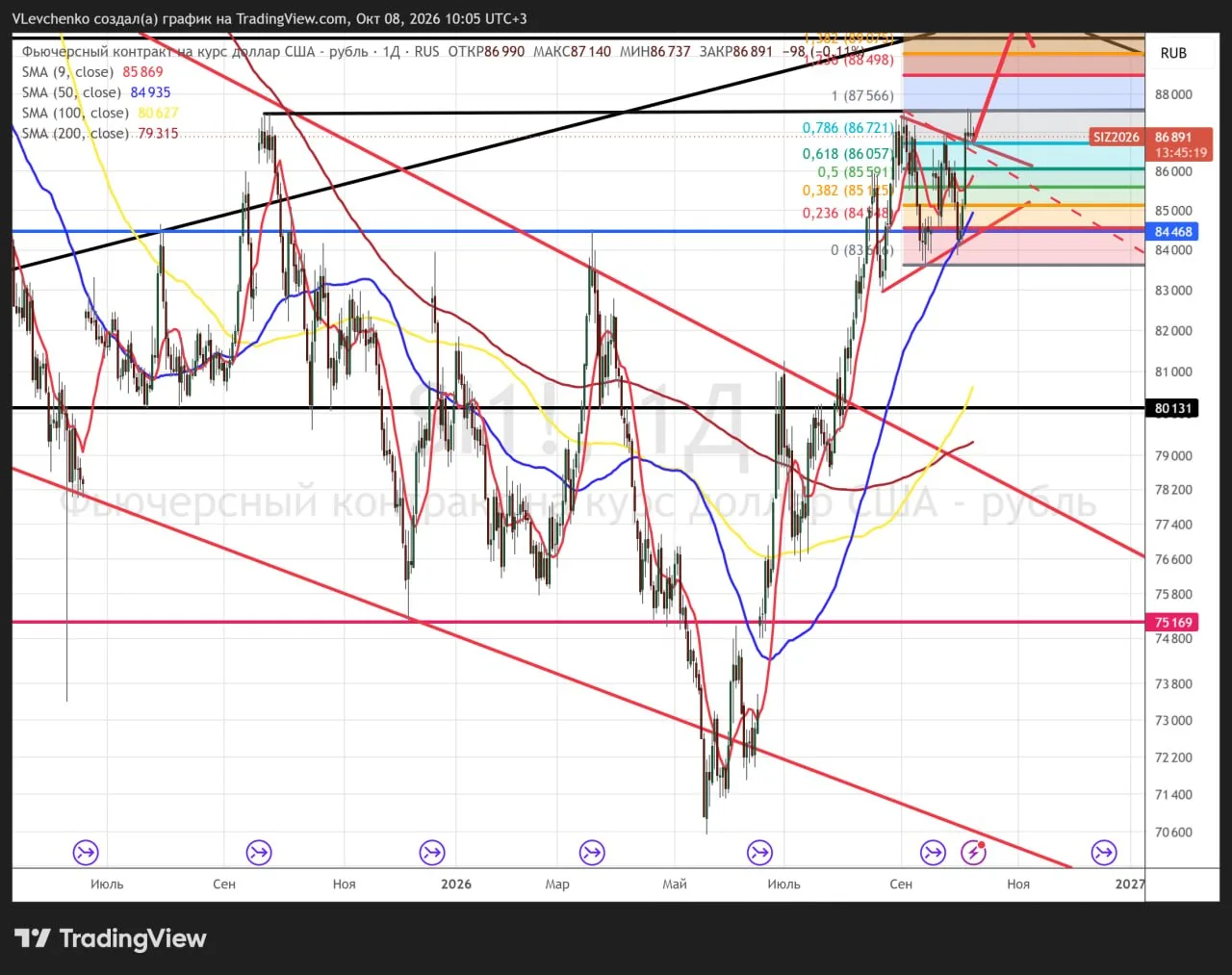Screen dimensions: 1232x975
Task: Click the pink 75 169 price level label
Action: pos(1173,622)
